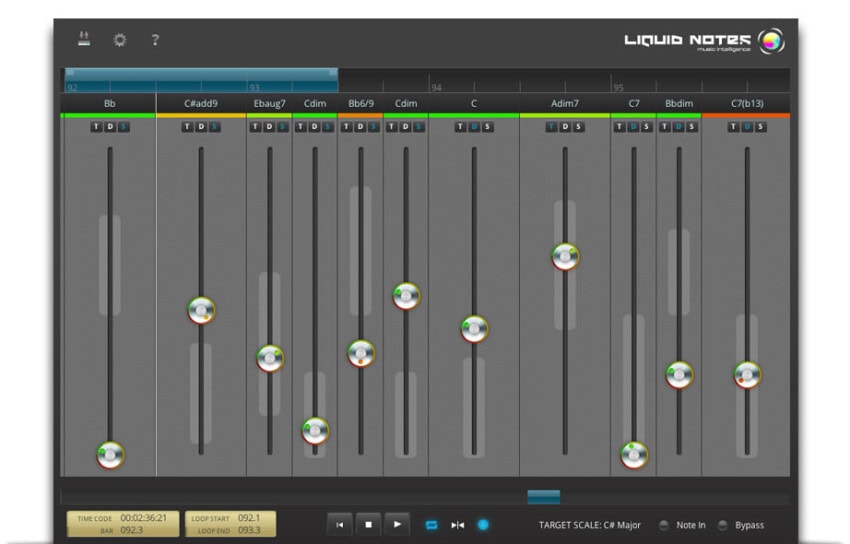The width and height of the screenshot is (850, 544).
Task: Open help via the question mark icon
Action: 155,40
